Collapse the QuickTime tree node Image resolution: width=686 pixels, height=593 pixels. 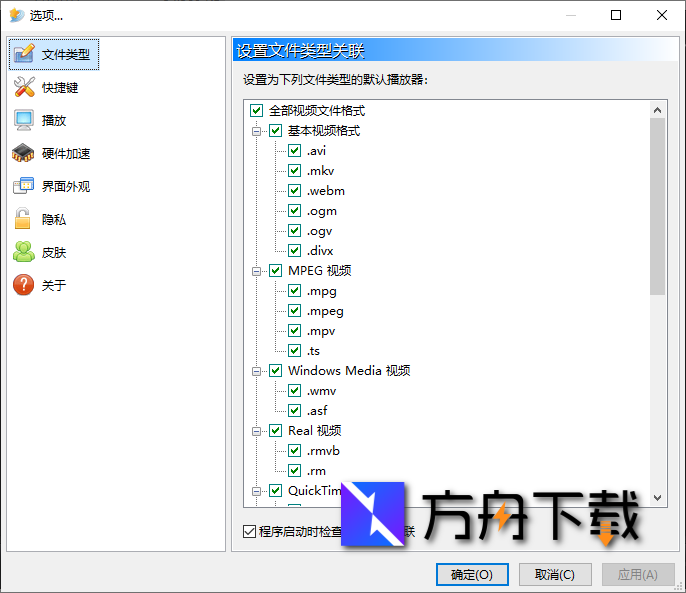pyautogui.click(x=256, y=491)
